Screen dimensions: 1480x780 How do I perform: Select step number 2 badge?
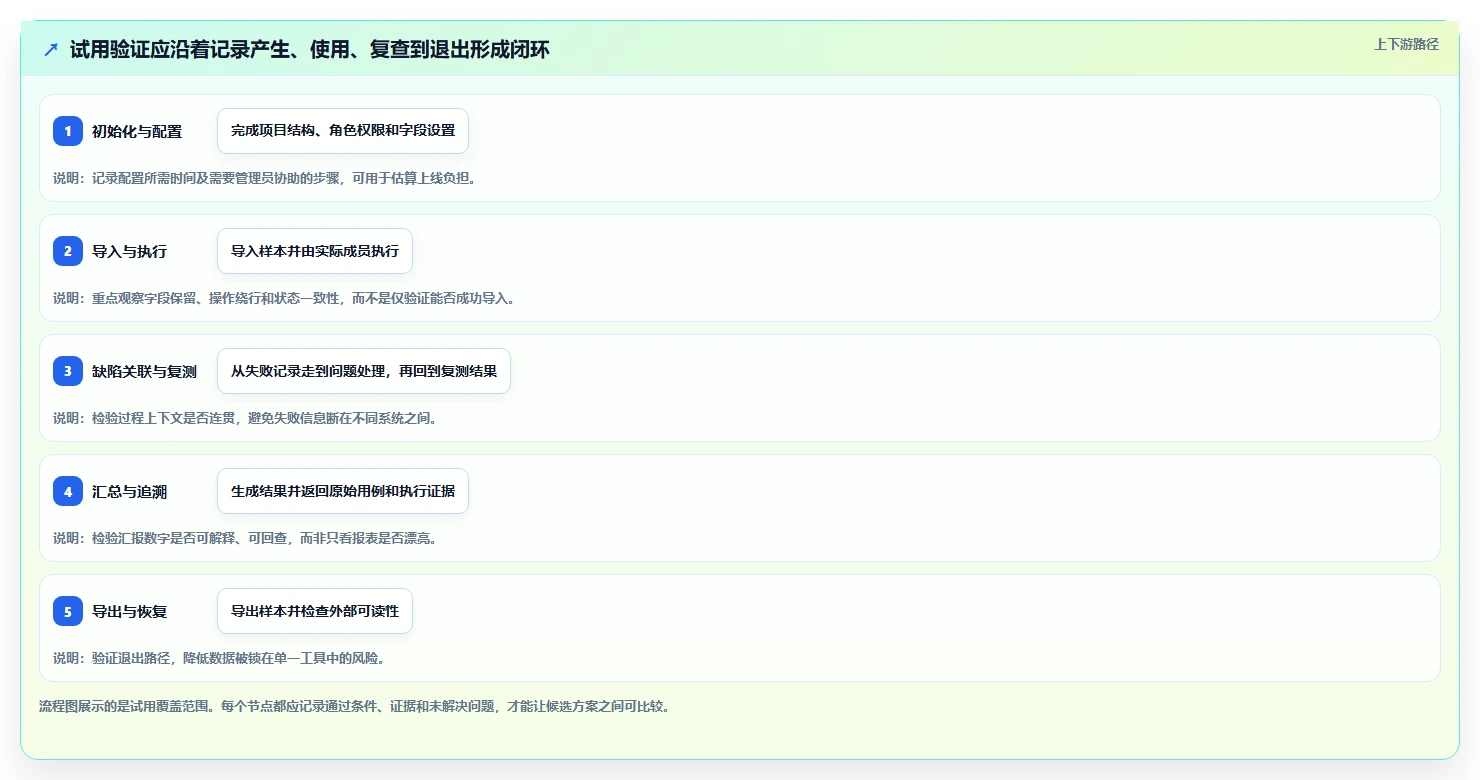pos(68,251)
